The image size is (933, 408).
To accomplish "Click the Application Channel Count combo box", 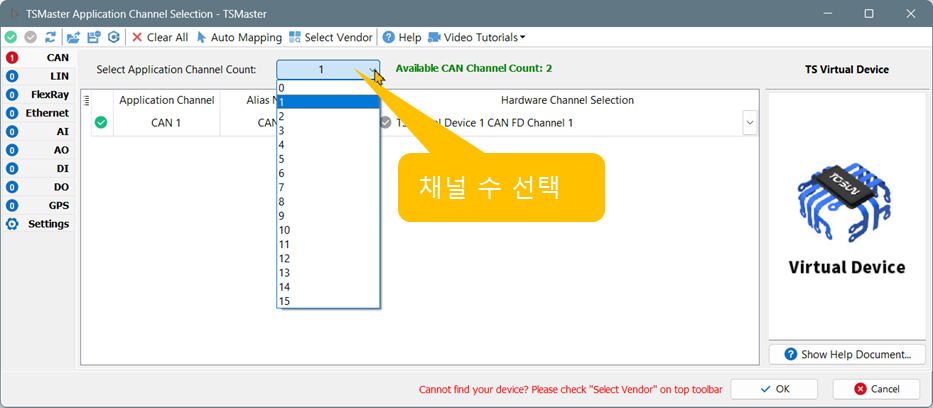I will click(x=328, y=70).
